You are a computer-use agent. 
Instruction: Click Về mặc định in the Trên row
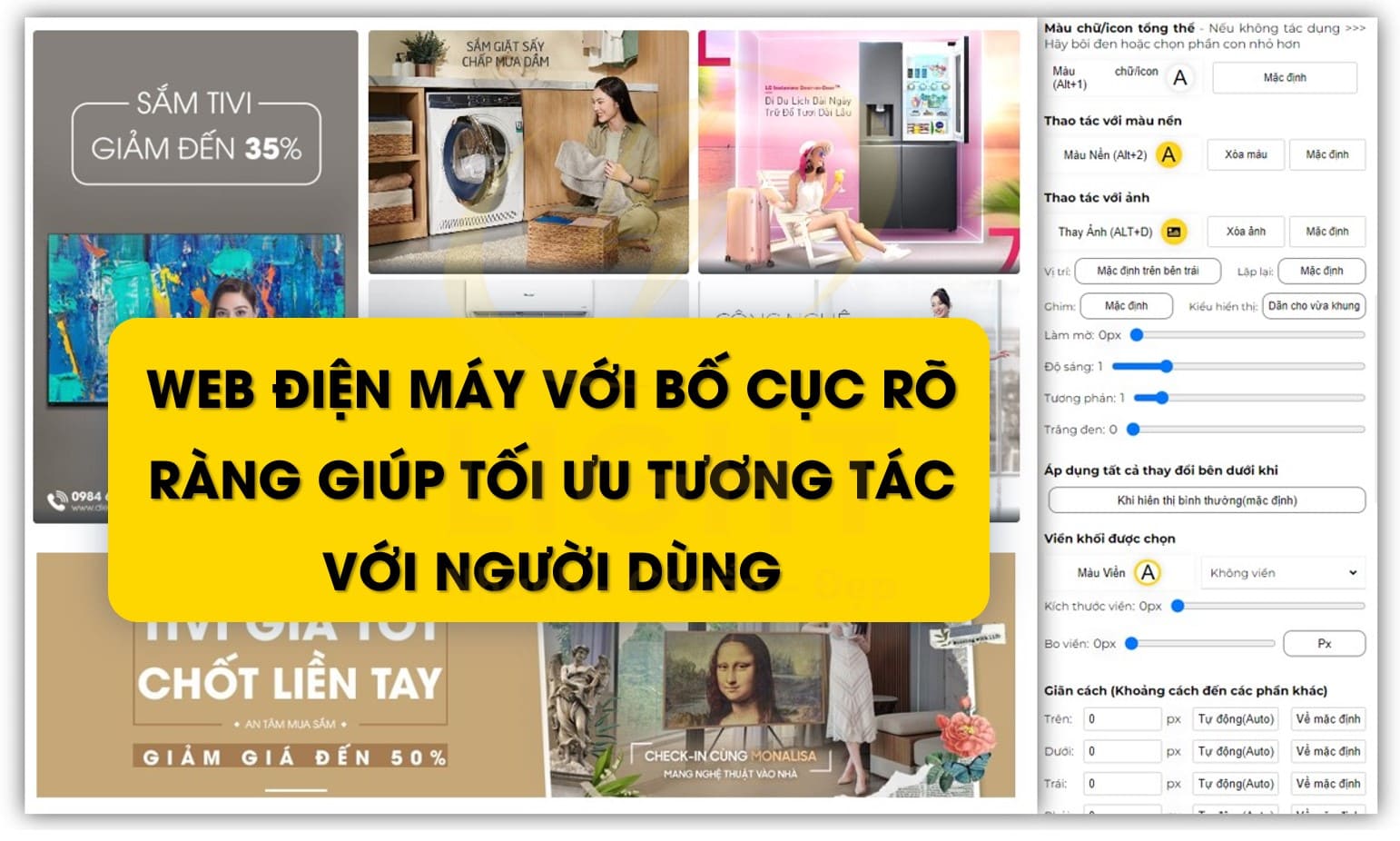1327,719
